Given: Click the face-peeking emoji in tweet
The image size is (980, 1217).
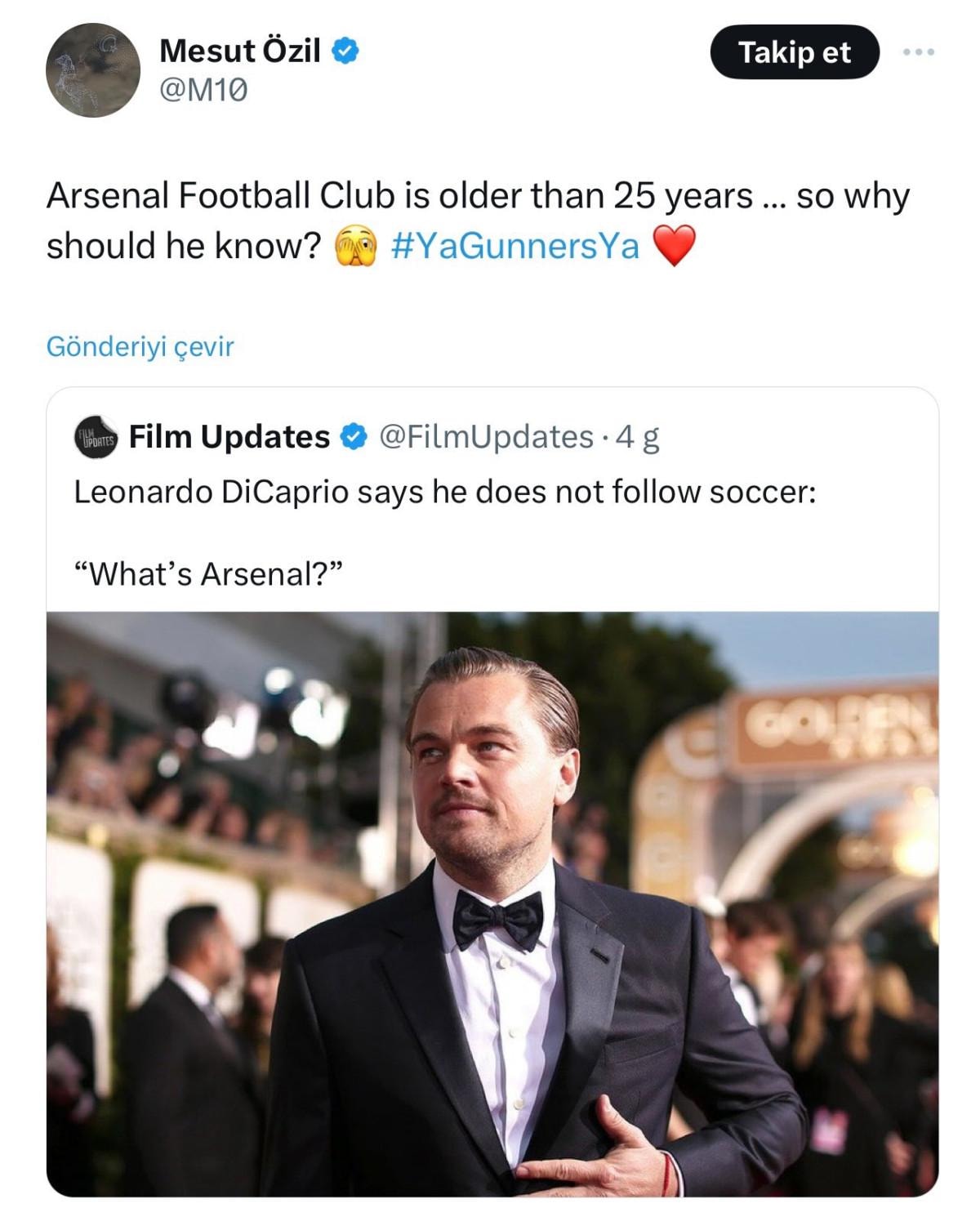Looking at the screenshot, I should (x=356, y=246).
